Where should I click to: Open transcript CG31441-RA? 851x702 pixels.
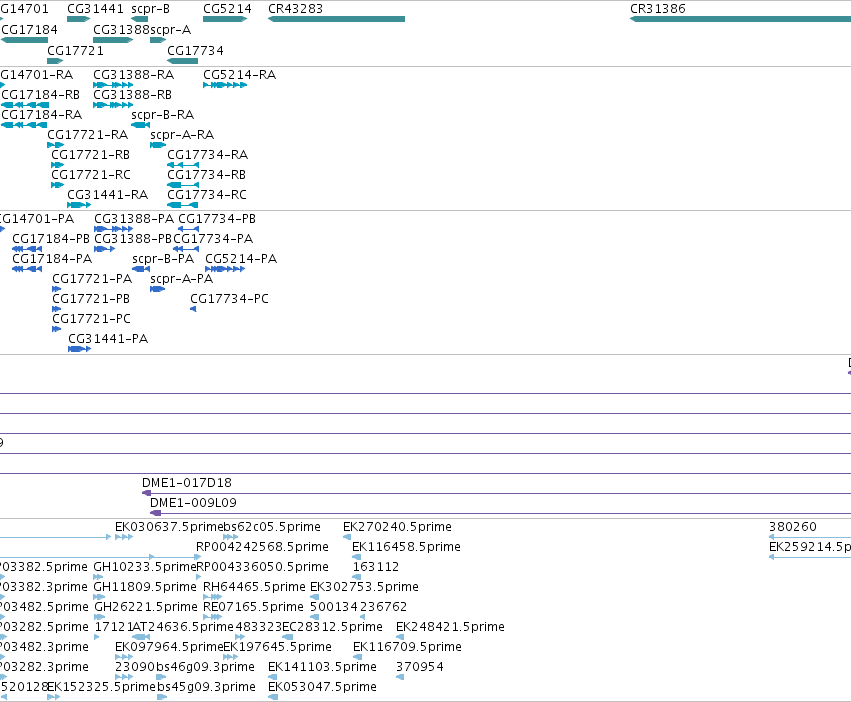pos(107,194)
